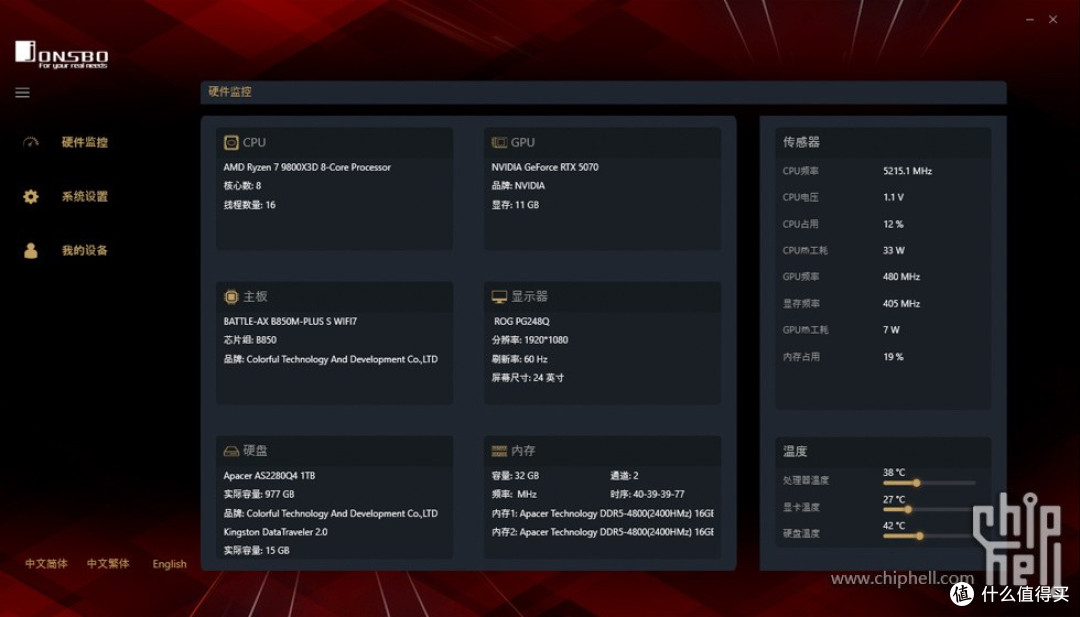
Task: Switch language to English
Action: point(169,564)
